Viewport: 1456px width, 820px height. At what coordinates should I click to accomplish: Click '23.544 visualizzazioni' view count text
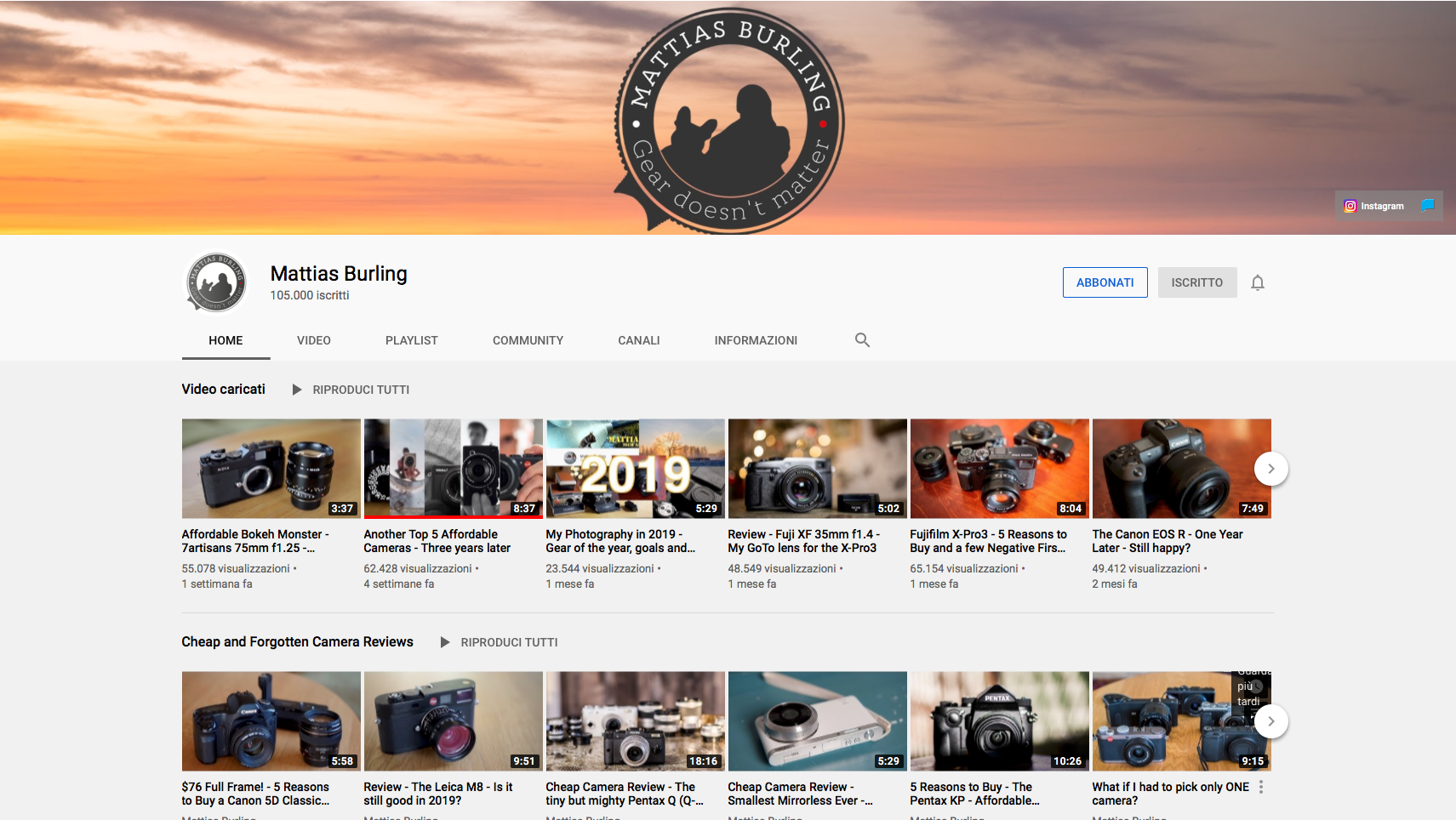click(x=600, y=568)
